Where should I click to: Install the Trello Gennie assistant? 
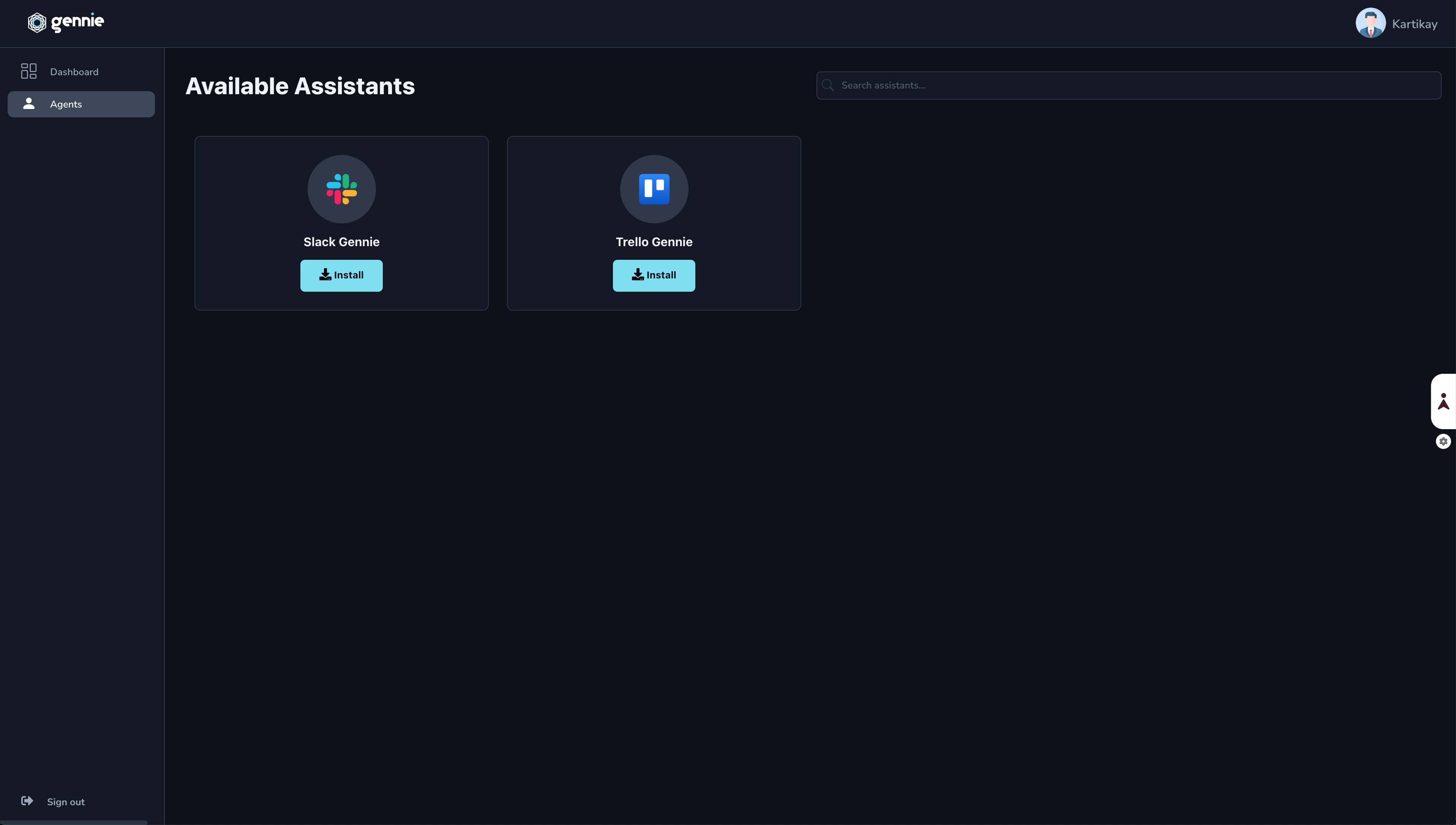[654, 275]
